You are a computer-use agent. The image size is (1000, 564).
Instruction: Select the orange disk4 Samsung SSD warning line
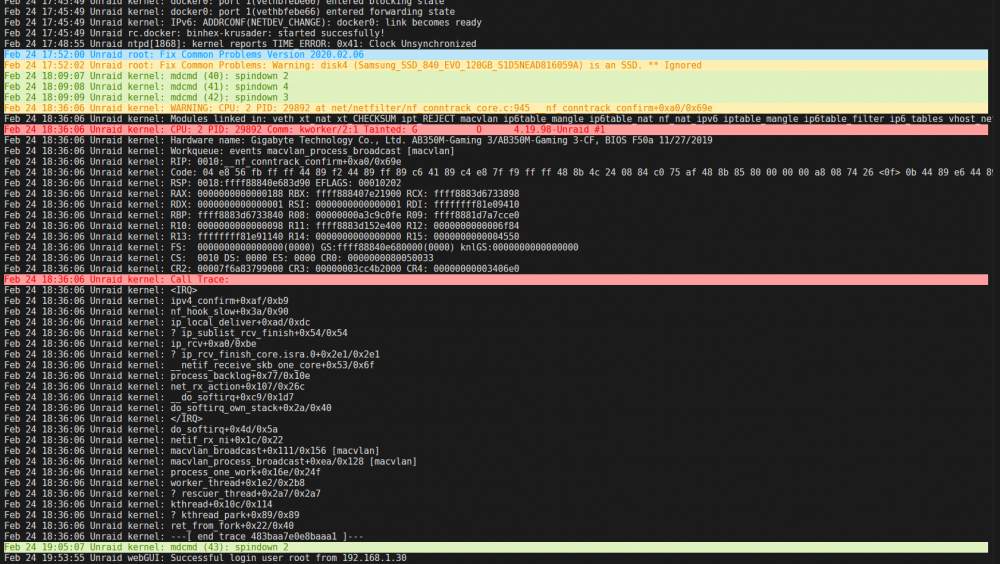tap(496, 65)
